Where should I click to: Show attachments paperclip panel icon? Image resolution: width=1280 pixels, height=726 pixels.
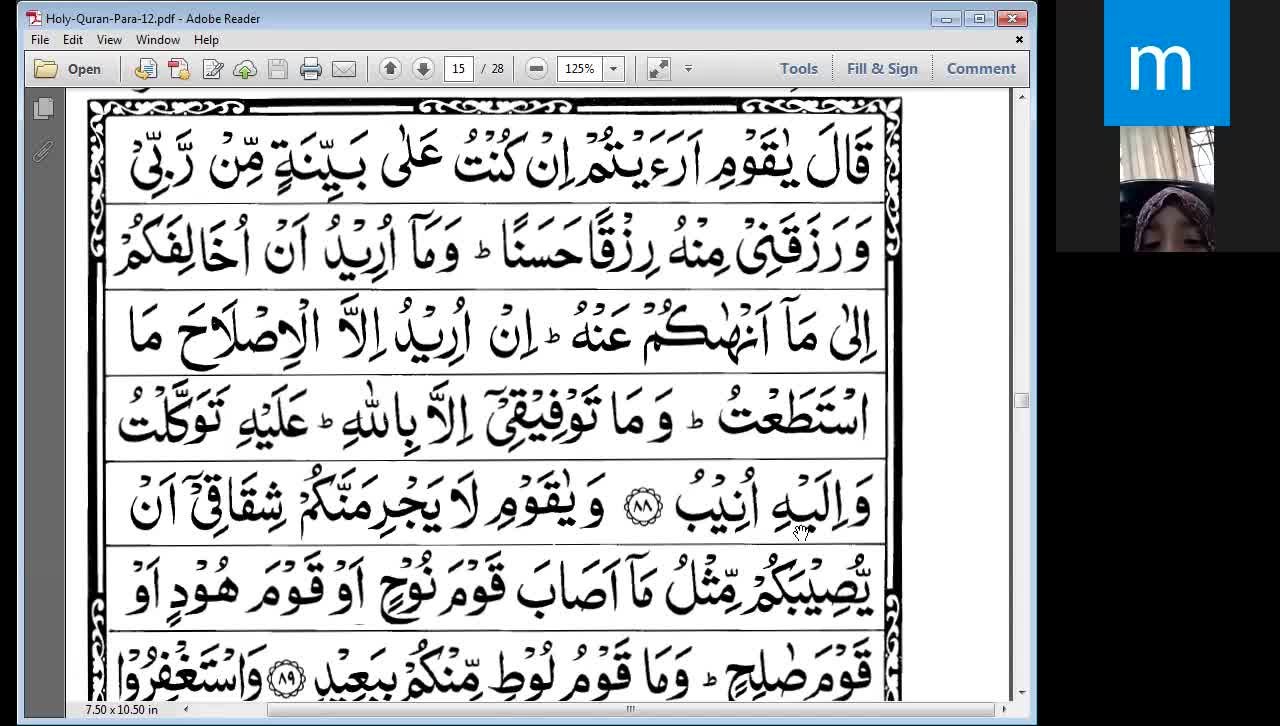[43, 151]
